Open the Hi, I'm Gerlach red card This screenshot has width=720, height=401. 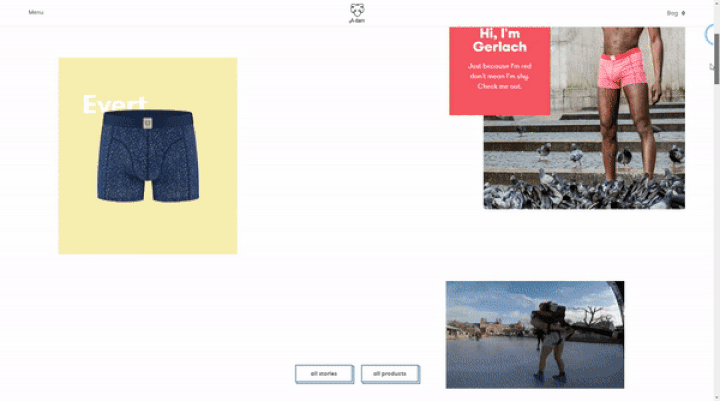pyautogui.click(x=500, y=71)
